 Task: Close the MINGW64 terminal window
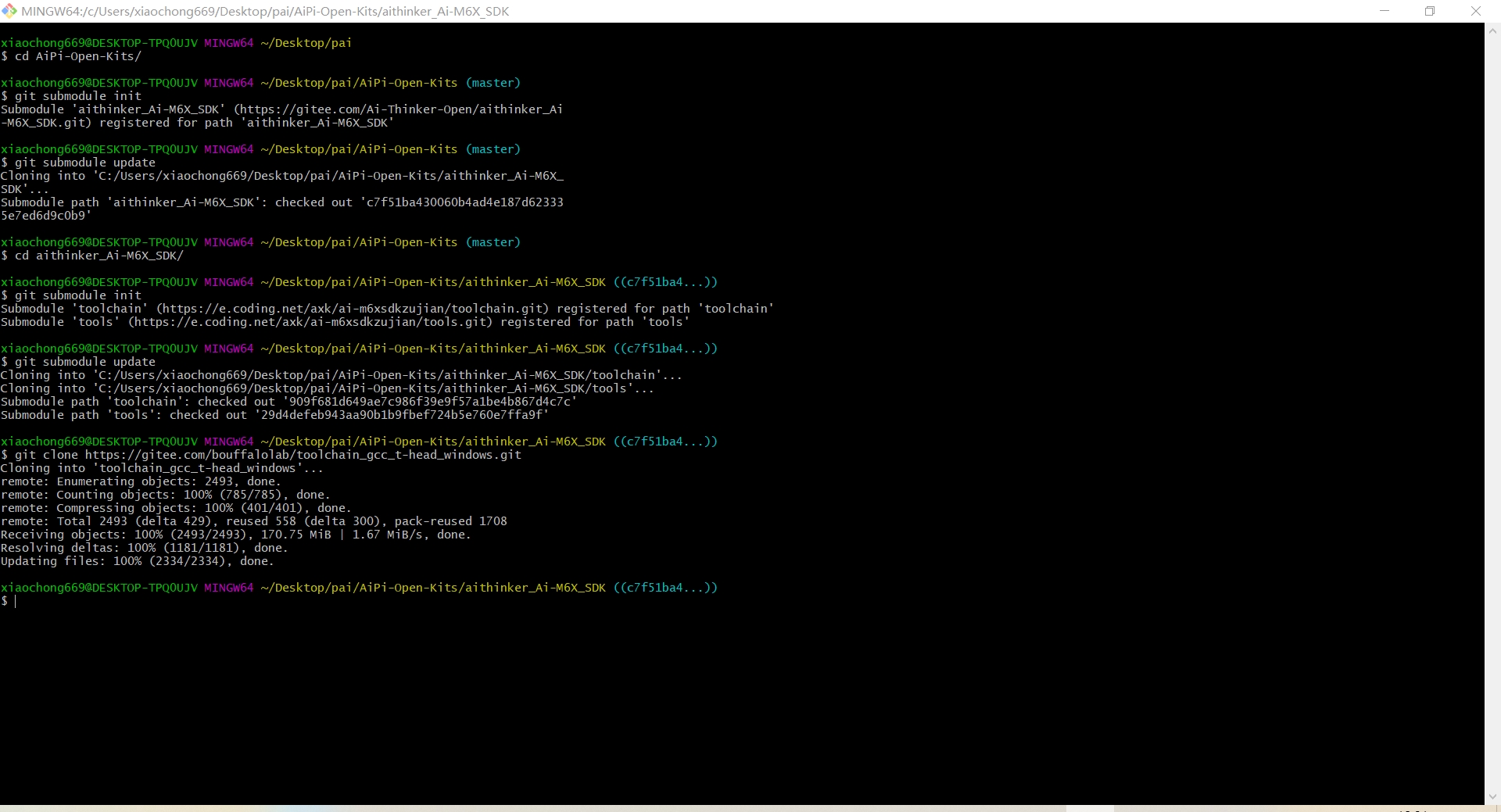(x=1476, y=11)
